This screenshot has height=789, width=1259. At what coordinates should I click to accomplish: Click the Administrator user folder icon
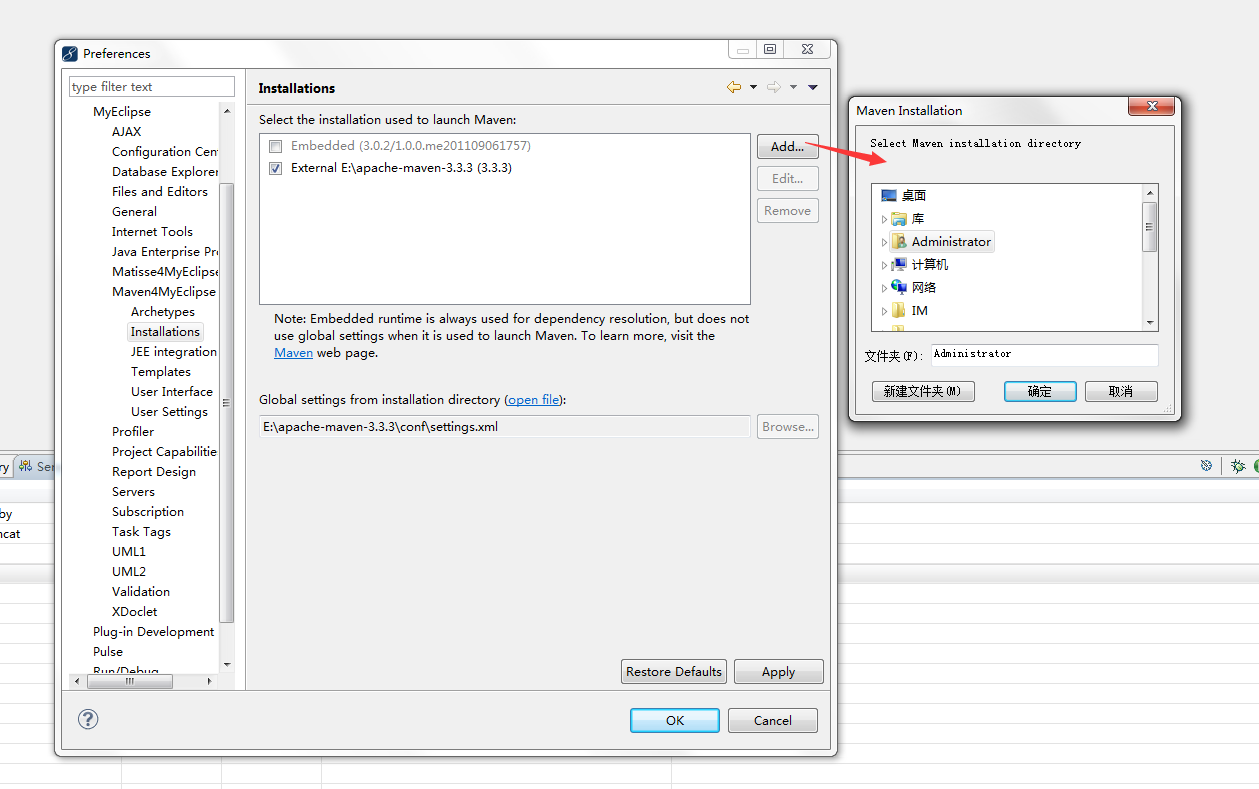click(899, 242)
